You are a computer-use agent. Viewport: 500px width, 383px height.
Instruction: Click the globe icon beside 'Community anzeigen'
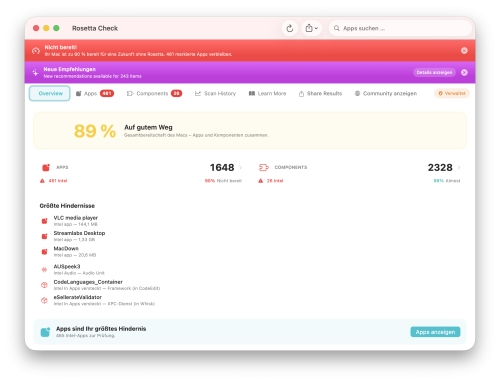[x=357, y=93]
